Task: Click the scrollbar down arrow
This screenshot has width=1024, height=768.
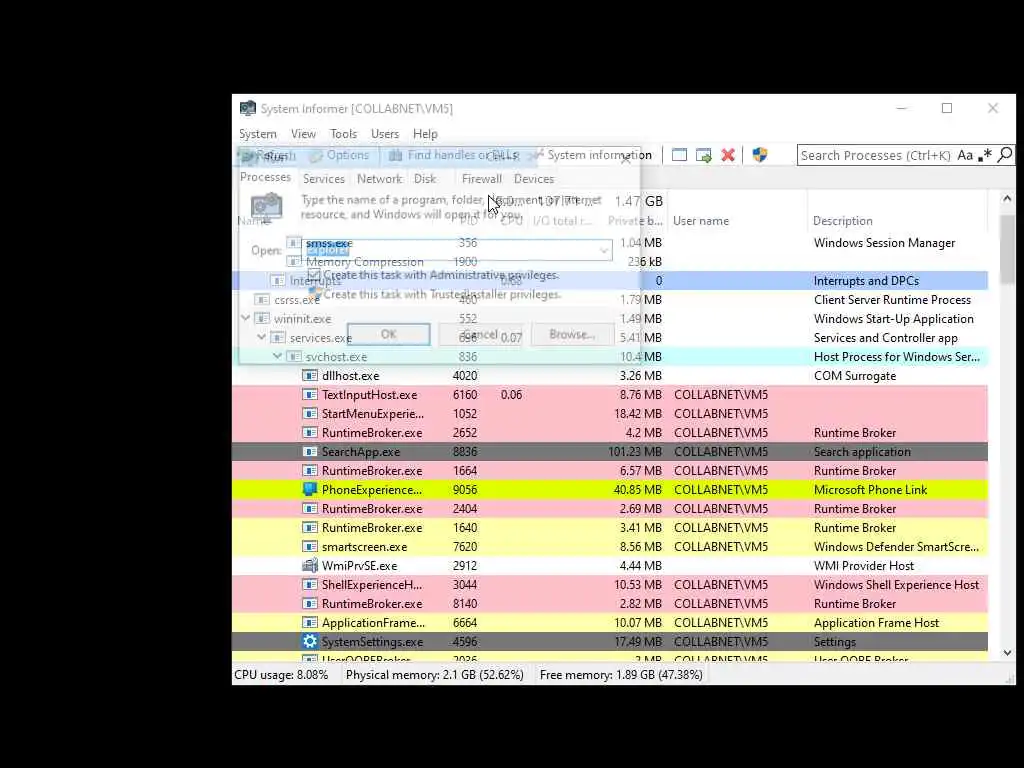Action: pos(1006,652)
